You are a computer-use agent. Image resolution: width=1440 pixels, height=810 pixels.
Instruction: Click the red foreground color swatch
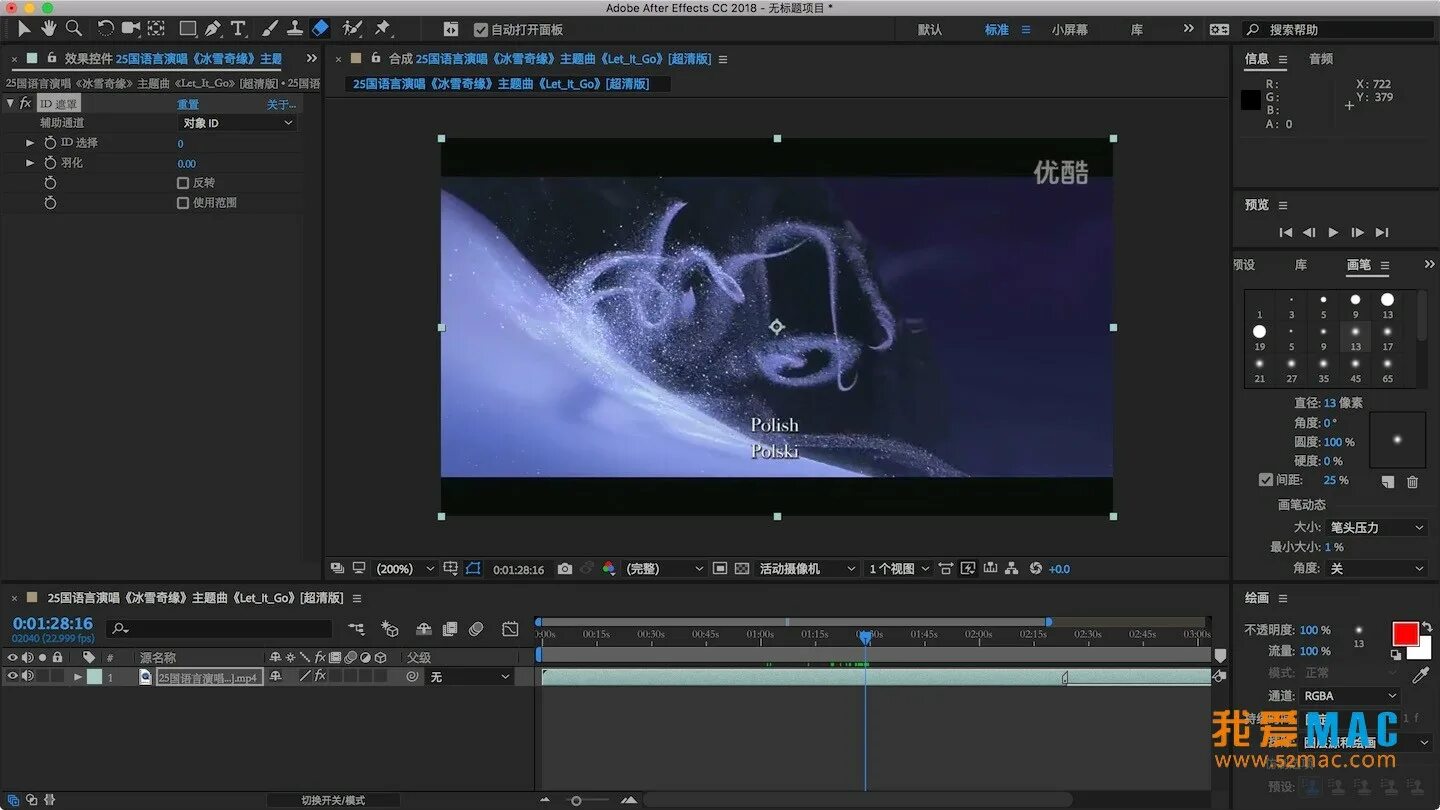(x=1405, y=633)
